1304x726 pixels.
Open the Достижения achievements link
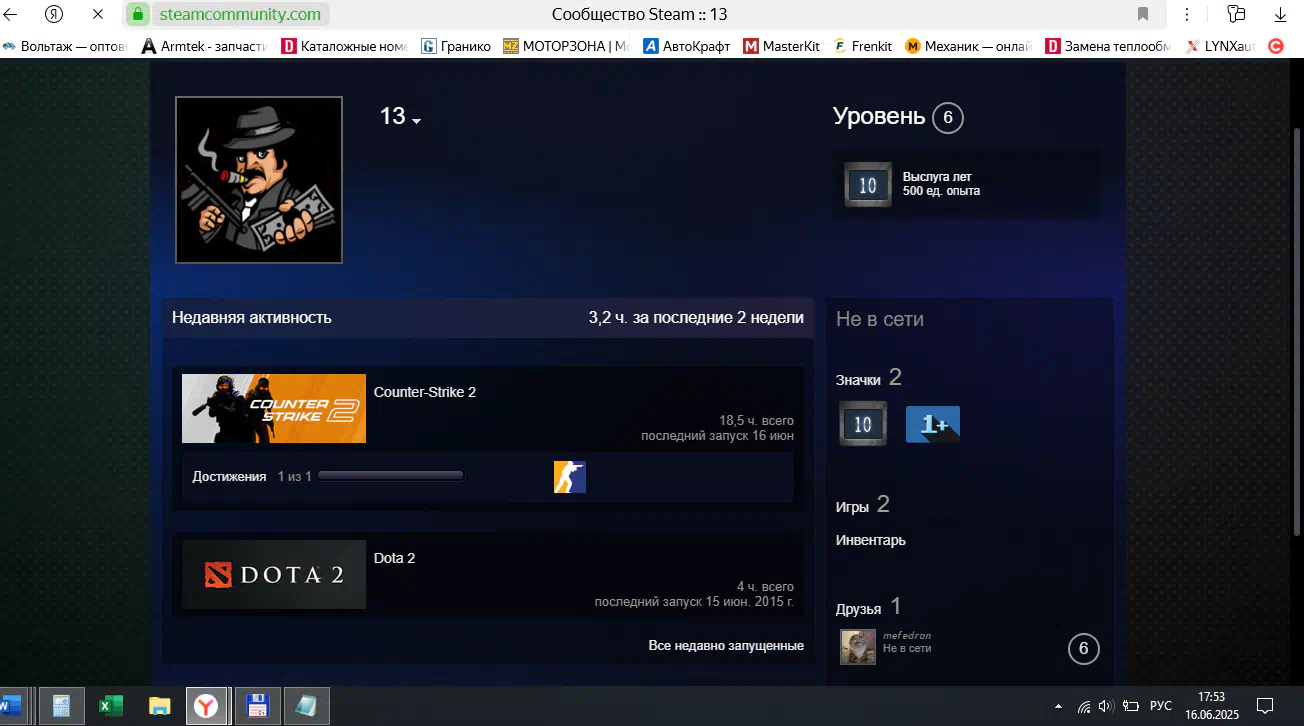(229, 477)
